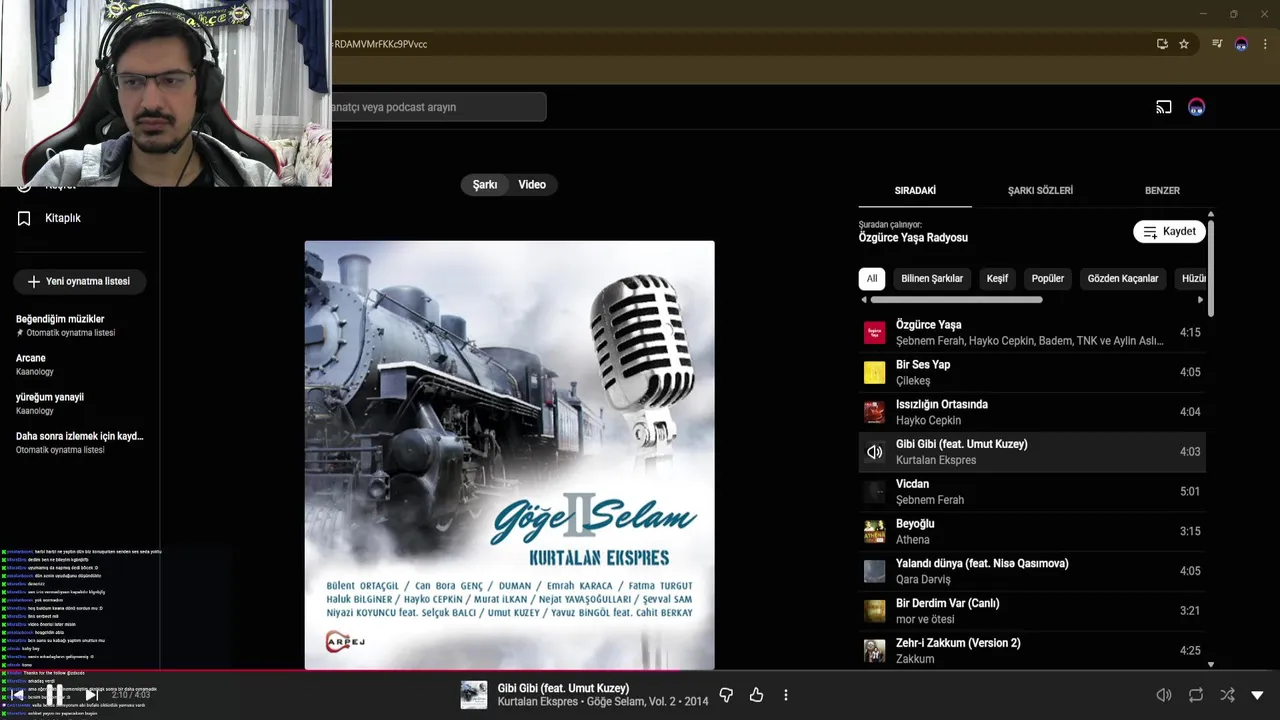Click Beyoğlu Athena album thumbnail
1280x720 pixels.
tap(875, 532)
